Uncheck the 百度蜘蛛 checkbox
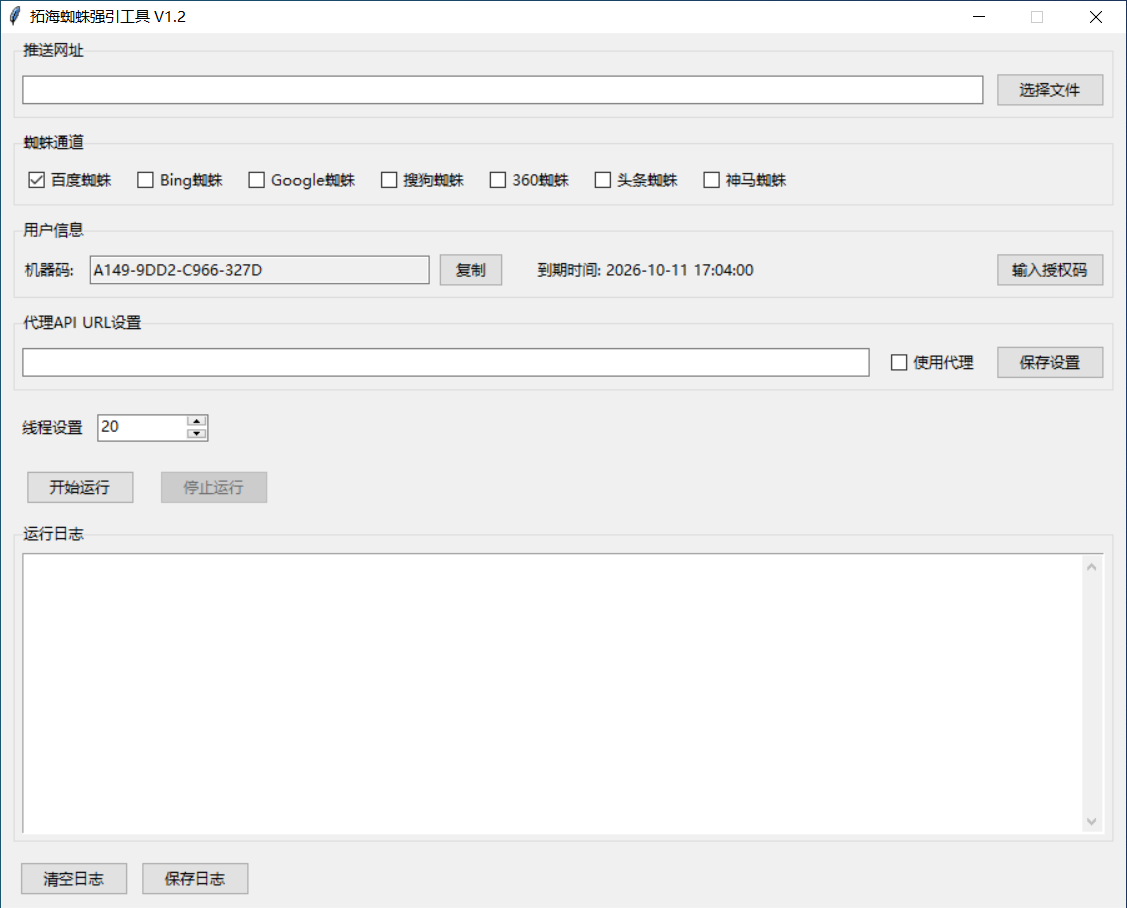This screenshot has height=908, width=1127. 37,180
